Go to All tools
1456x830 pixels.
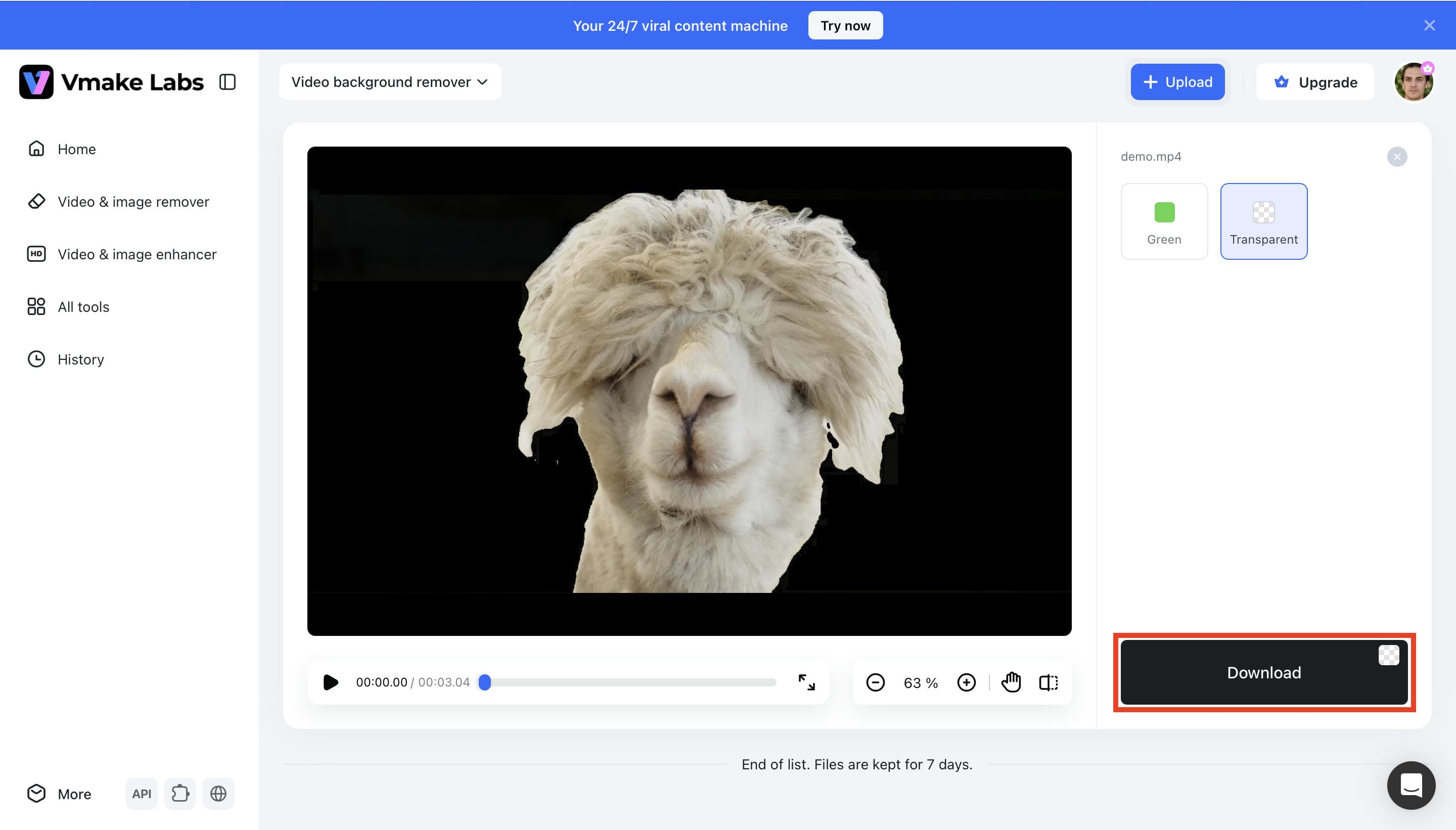tap(68, 307)
